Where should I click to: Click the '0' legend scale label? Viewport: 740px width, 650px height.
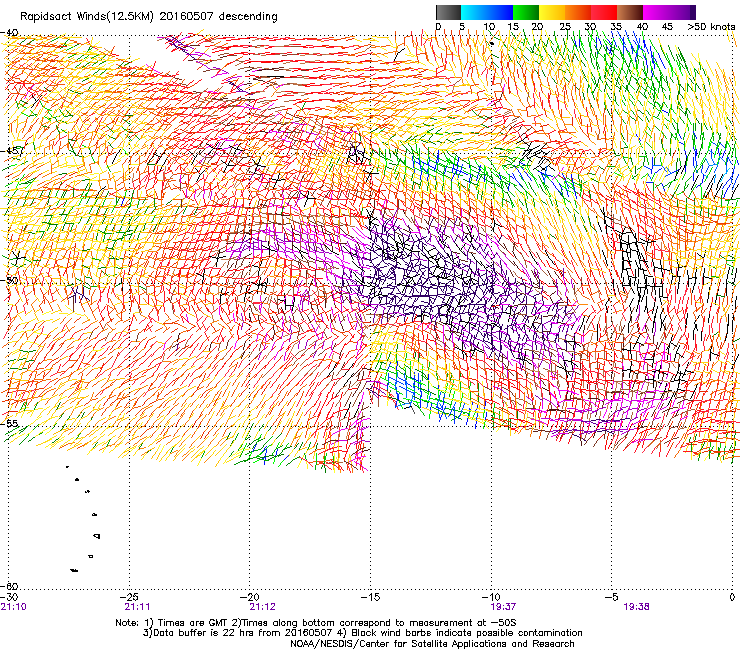coord(438,26)
